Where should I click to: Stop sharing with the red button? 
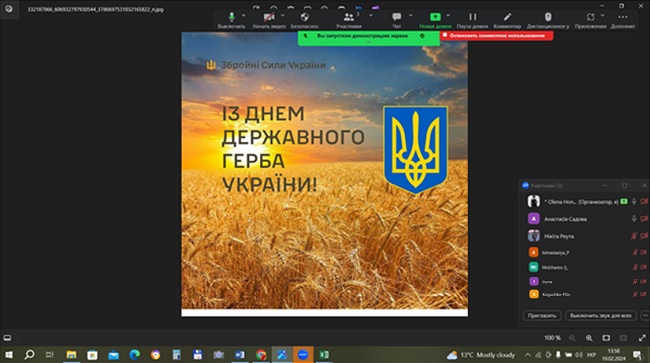pyautogui.click(x=497, y=36)
